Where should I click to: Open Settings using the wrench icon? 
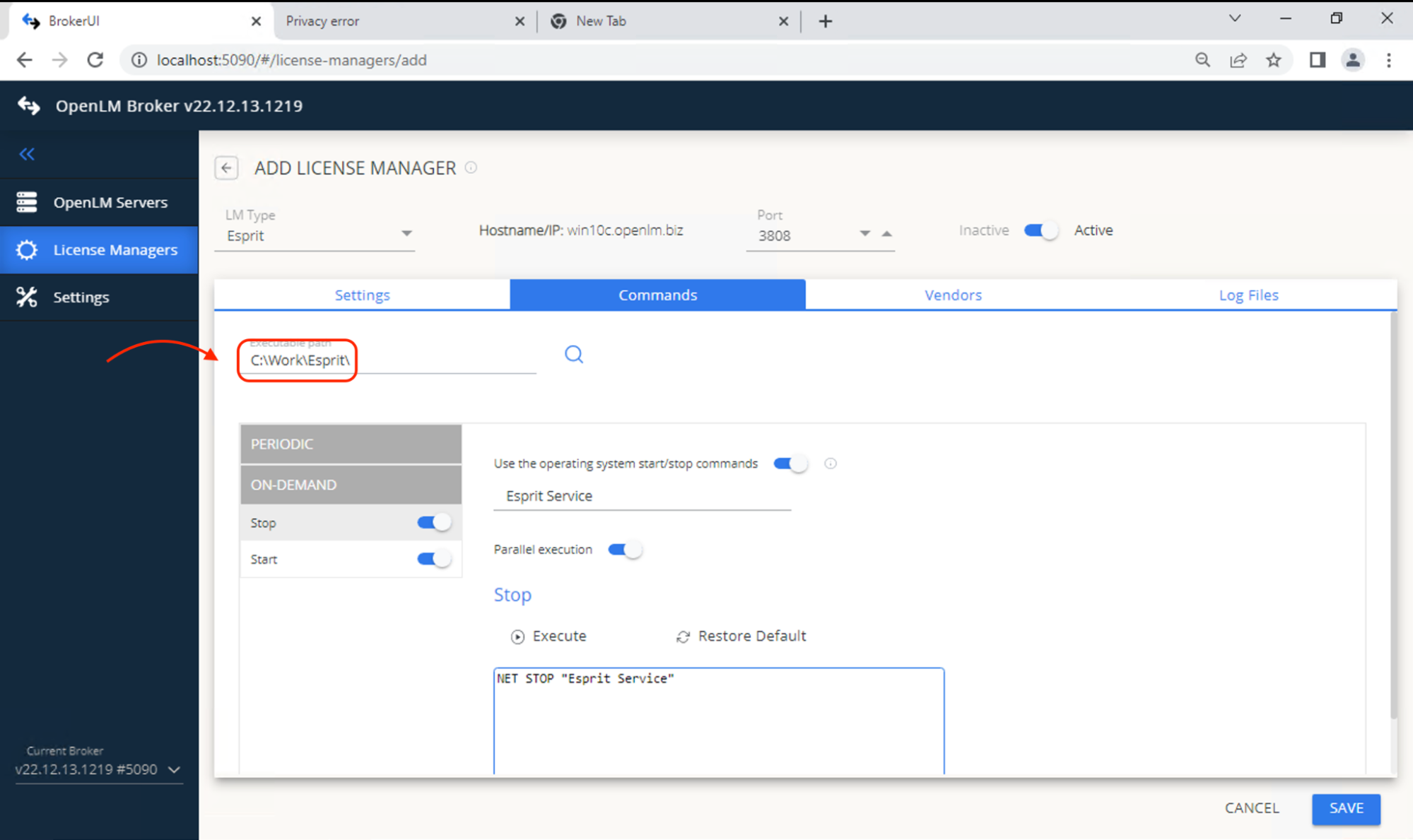point(26,297)
